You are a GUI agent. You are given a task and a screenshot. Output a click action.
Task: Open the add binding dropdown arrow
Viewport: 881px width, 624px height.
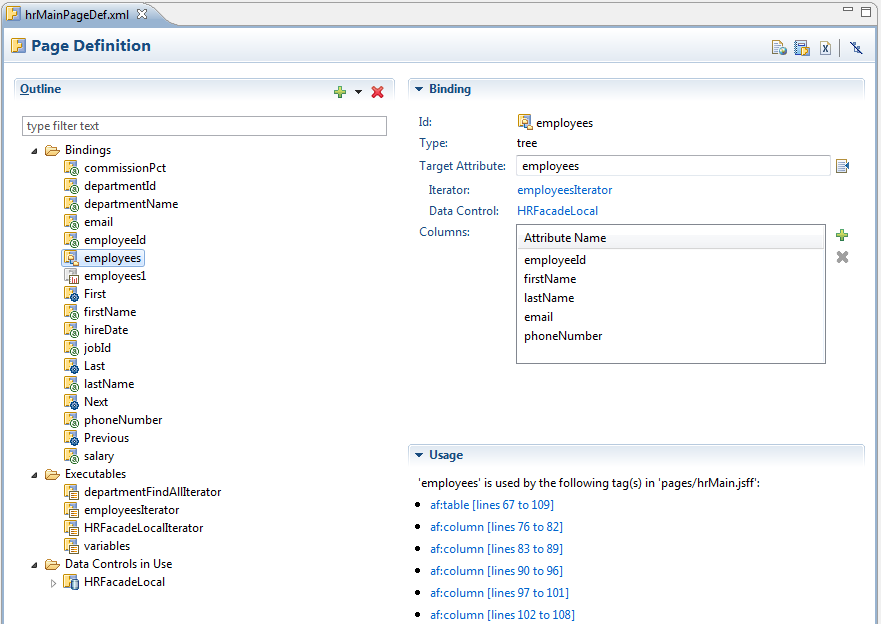pyautogui.click(x=357, y=91)
